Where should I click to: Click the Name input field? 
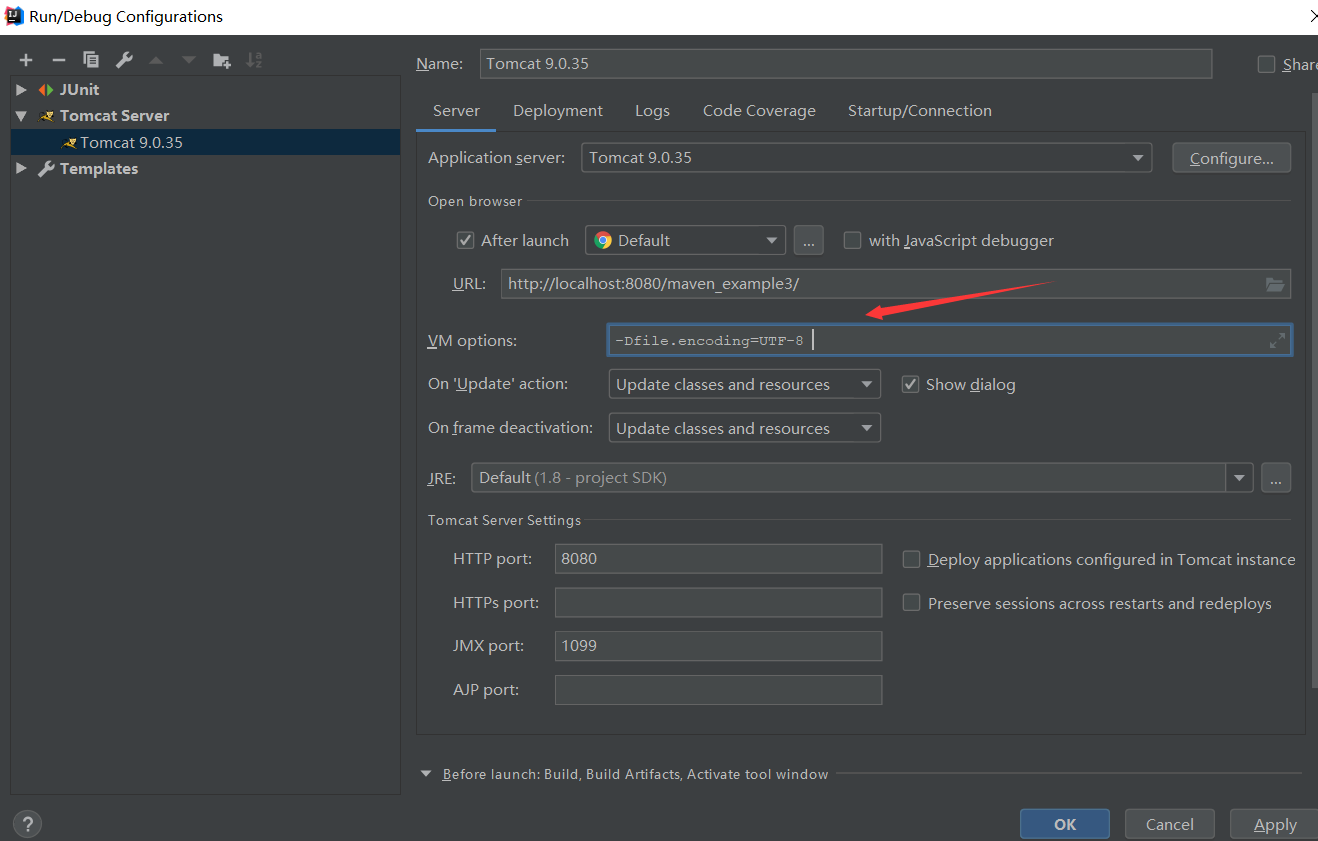846,64
